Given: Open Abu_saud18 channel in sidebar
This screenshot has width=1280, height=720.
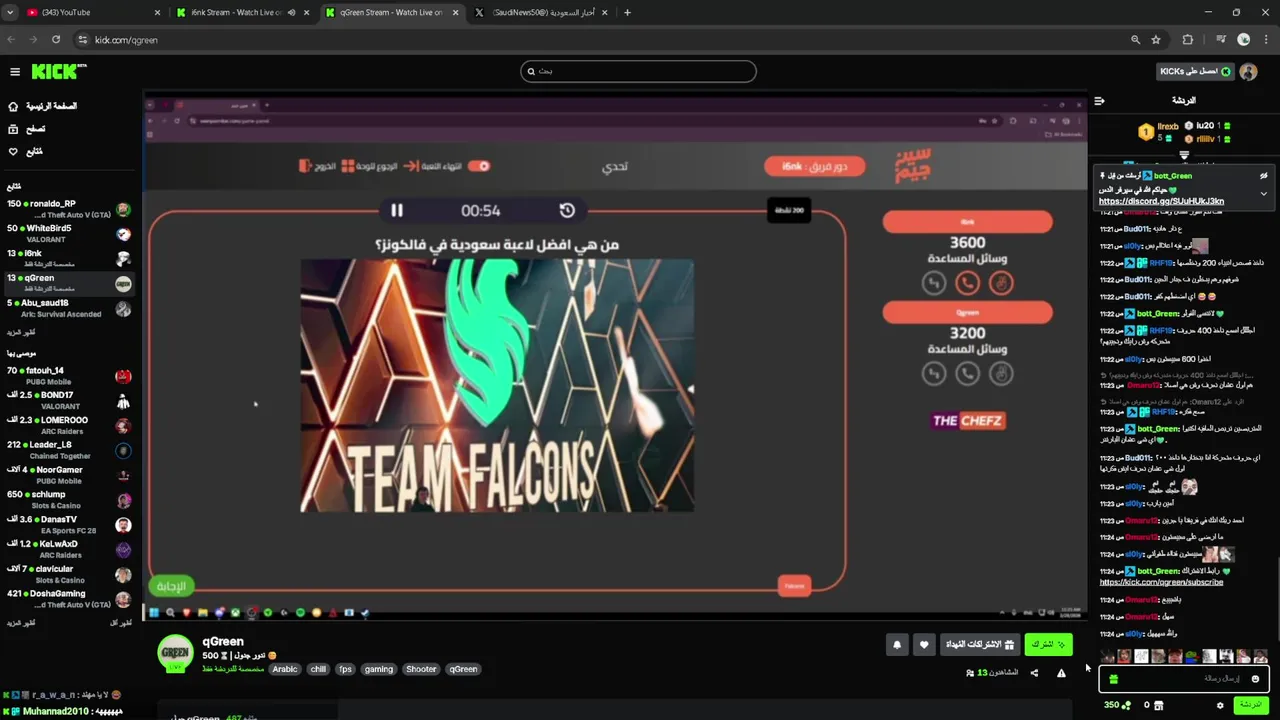Looking at the screenshot, I should [68, 308].
